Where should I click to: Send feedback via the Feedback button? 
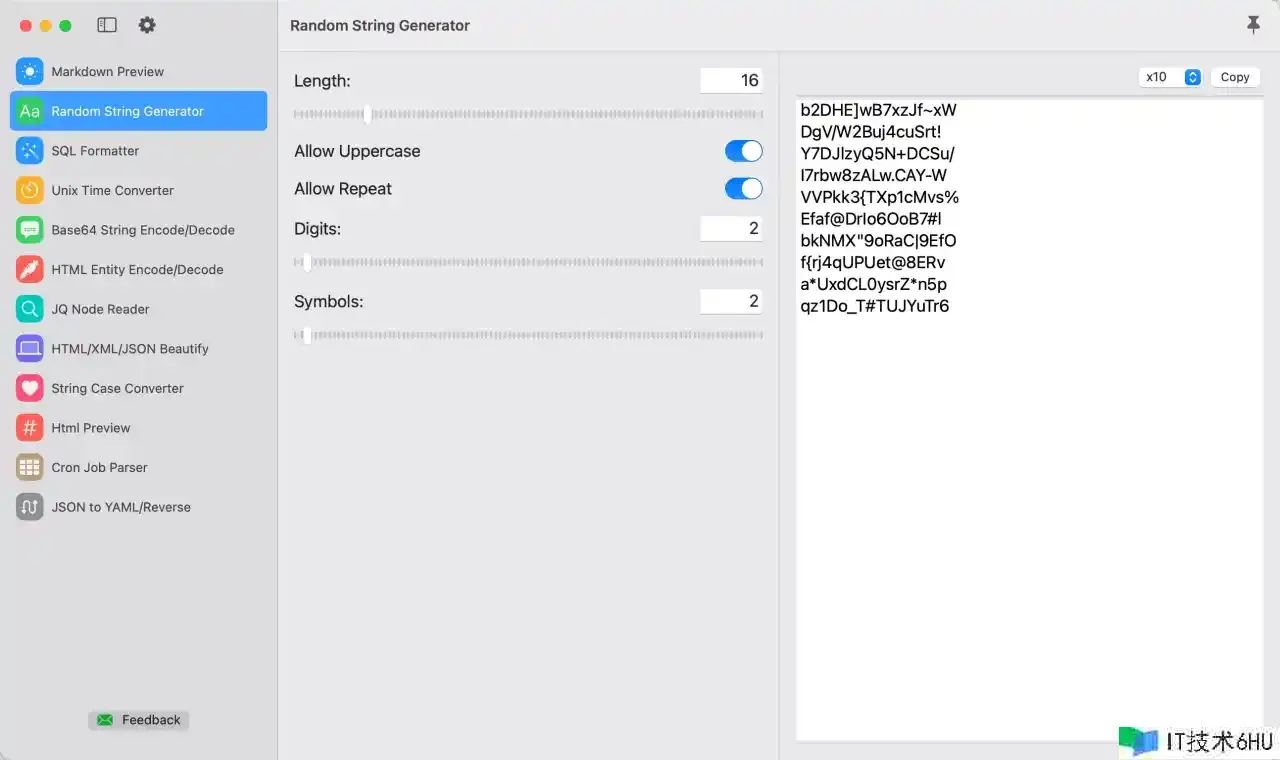click(138, 720)
